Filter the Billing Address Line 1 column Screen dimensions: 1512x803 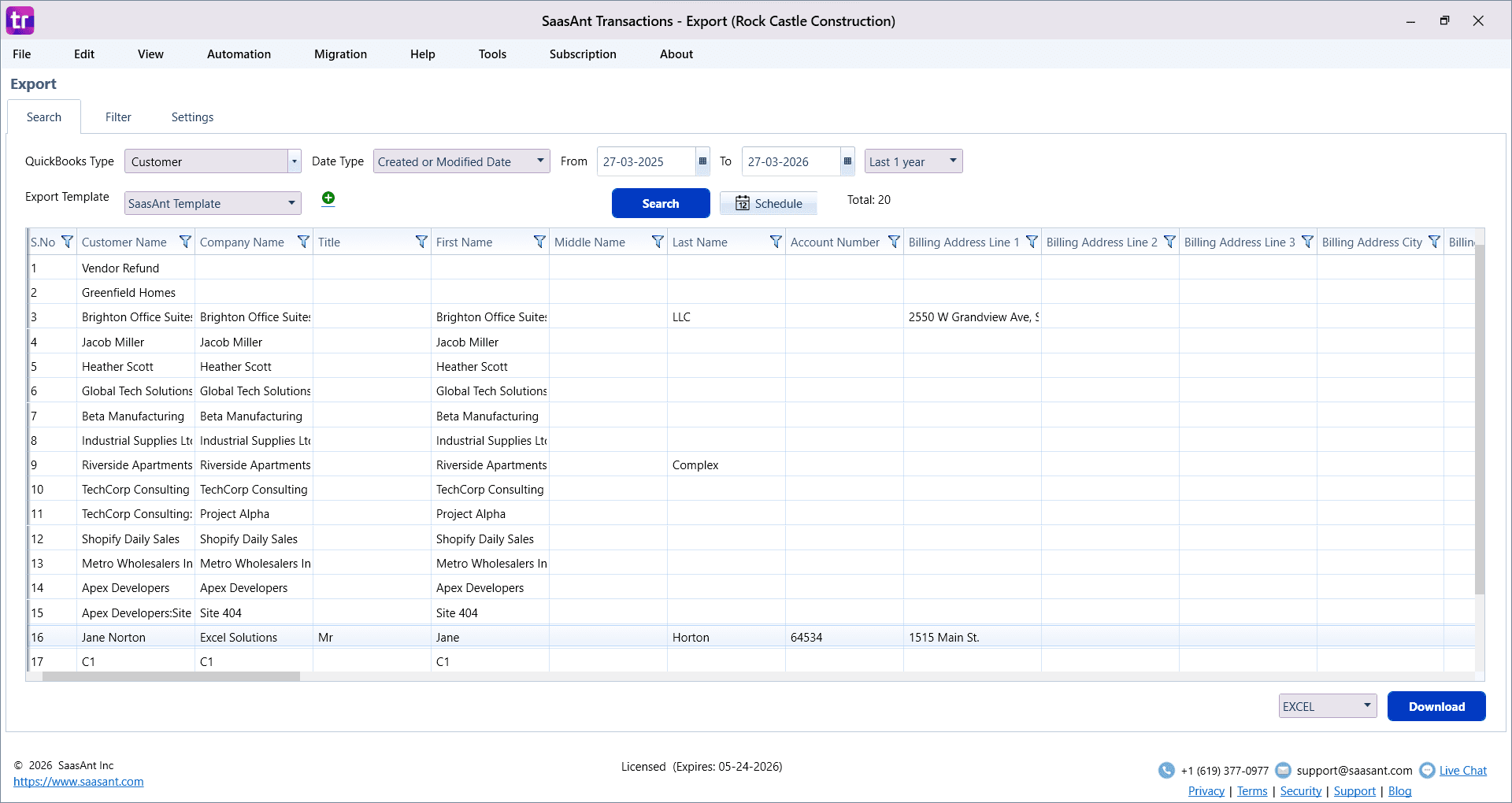point(1032,242)
